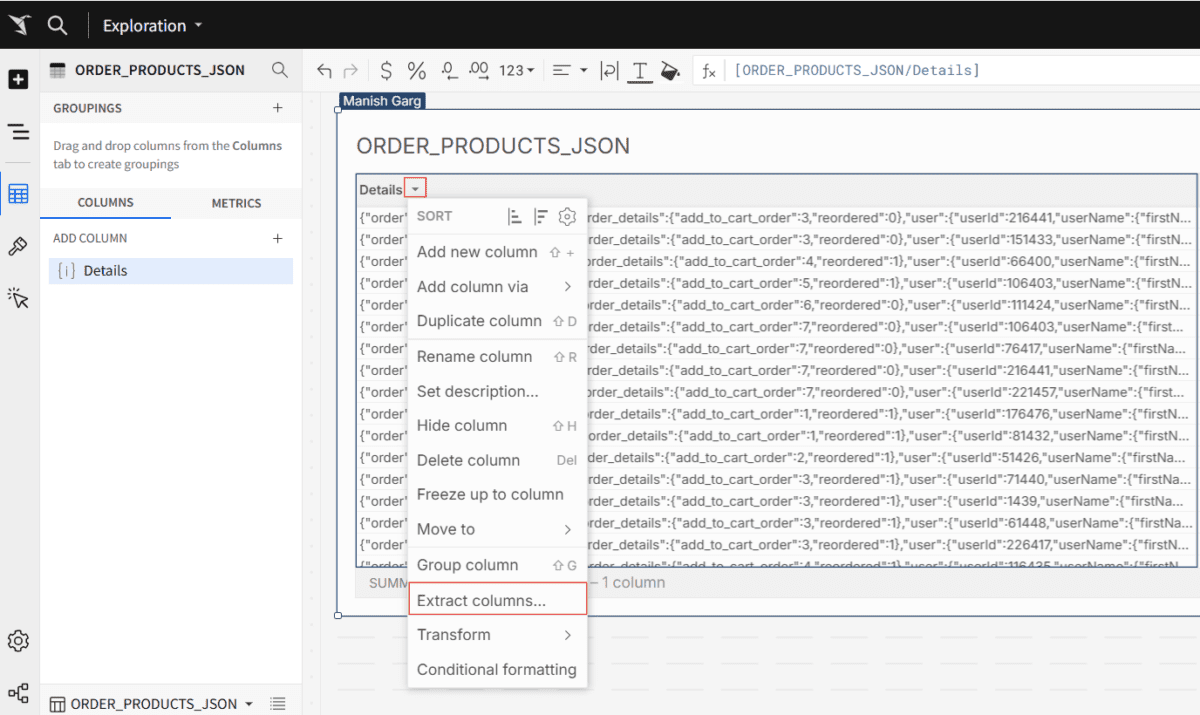This screenshot has width=1200, height=715.
Task: Apply percent formatting
Action: tap(416, 70)
